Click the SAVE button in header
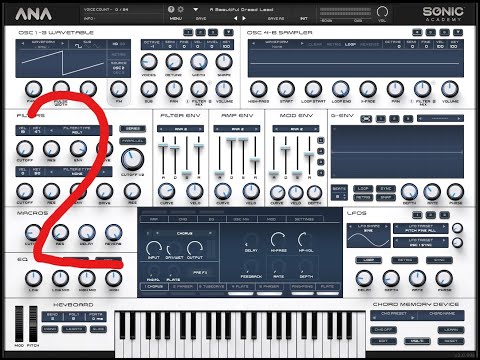Screen dimensions: 480x360 tap(201, 19)
